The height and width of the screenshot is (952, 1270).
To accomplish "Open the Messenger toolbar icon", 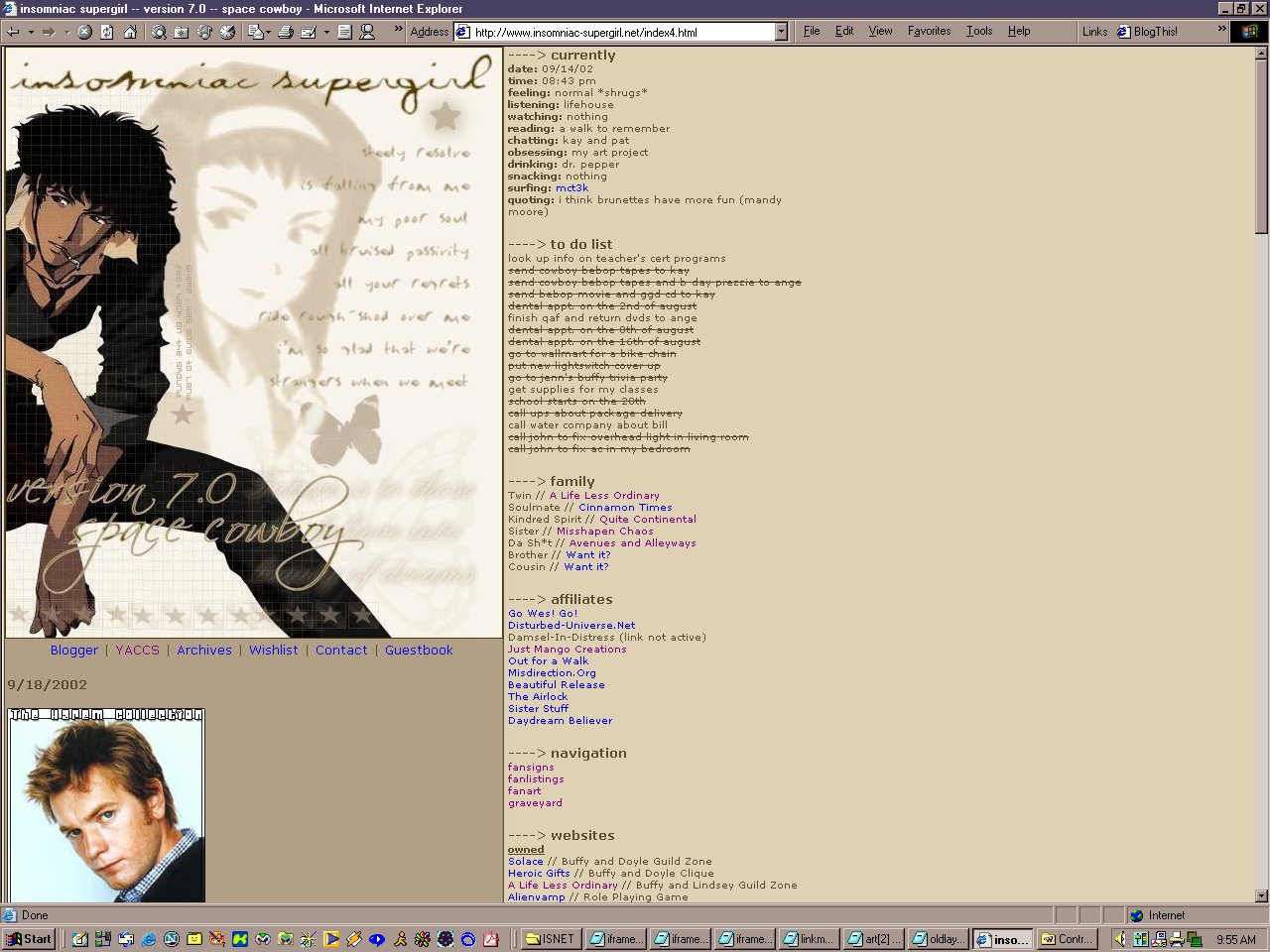I will (x=367, y=32).
